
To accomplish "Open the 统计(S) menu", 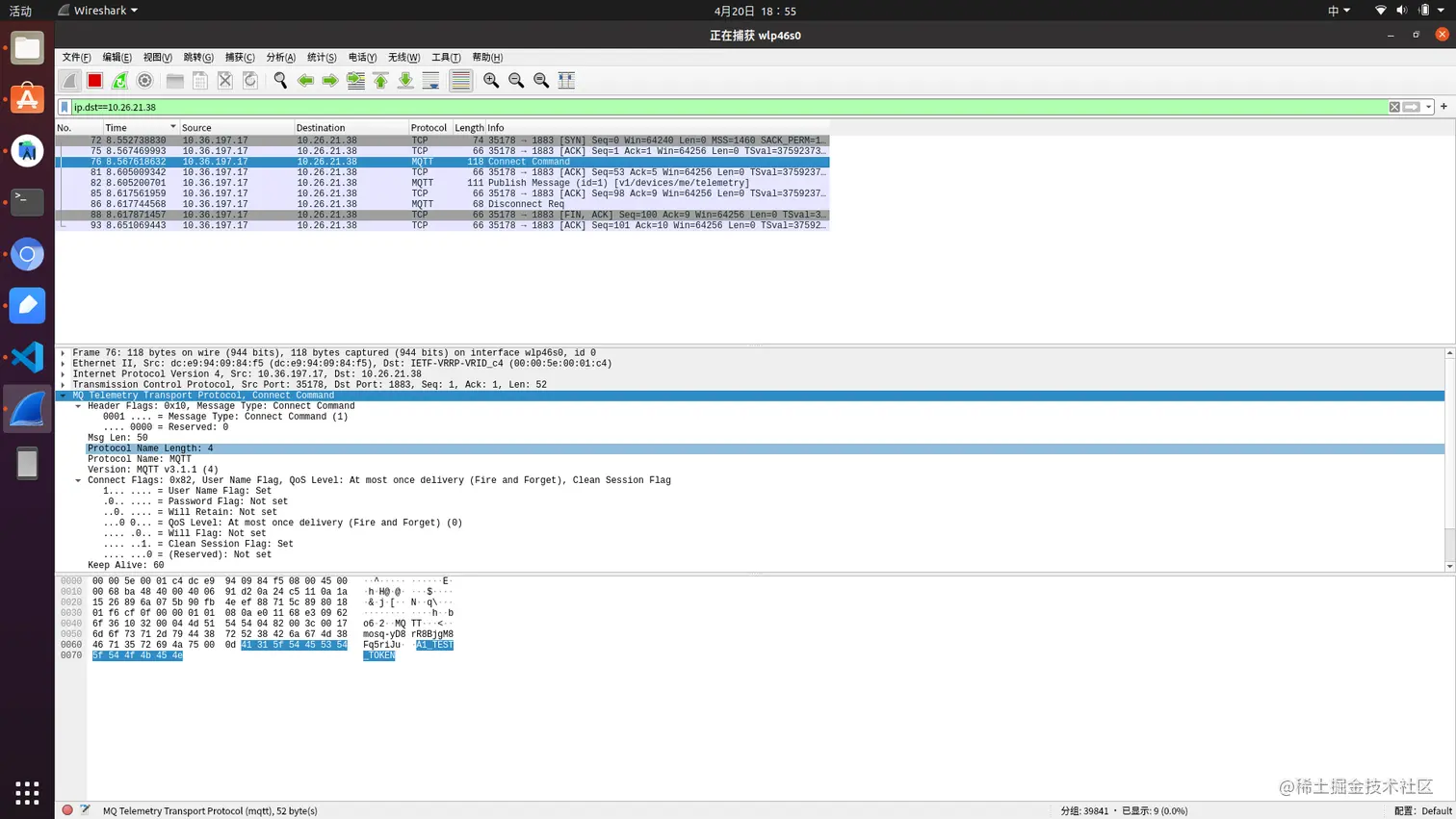I will 322,58.
